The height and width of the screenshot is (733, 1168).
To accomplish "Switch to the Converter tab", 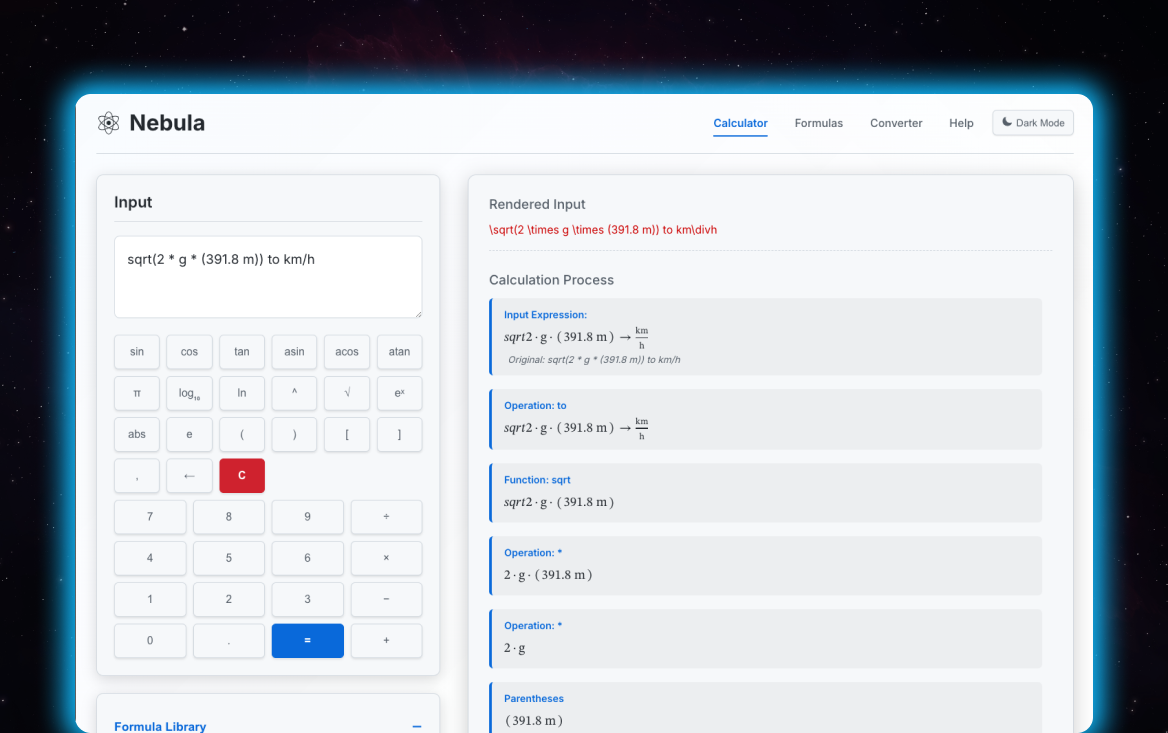I will (895, 123).
